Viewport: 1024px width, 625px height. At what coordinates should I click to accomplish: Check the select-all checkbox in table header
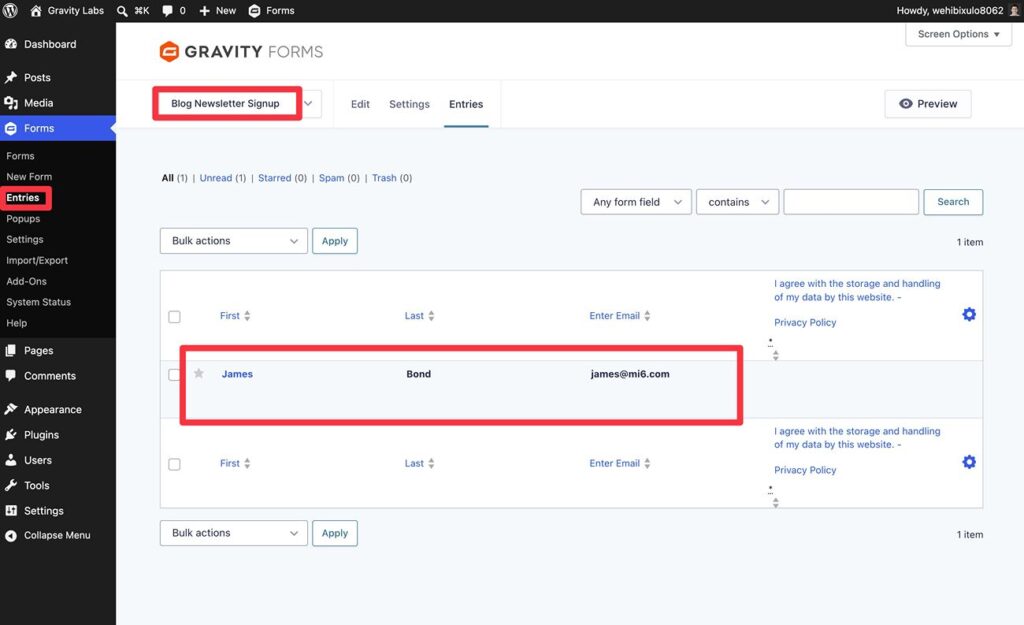tap(174, 317)
